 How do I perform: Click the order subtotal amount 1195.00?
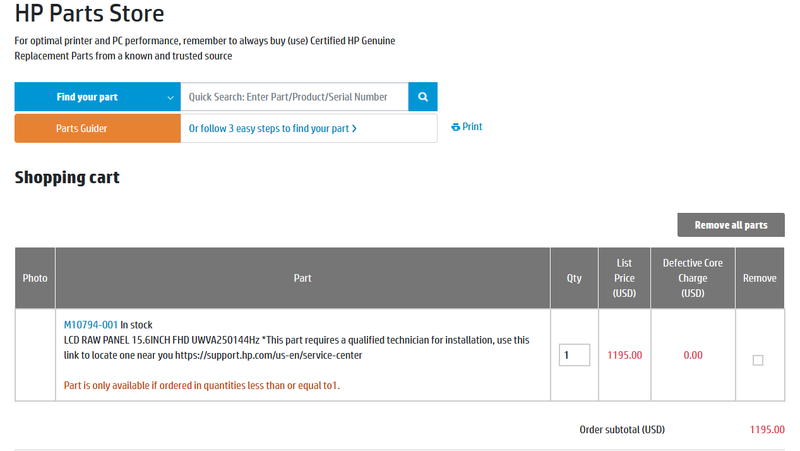(767, 430)
